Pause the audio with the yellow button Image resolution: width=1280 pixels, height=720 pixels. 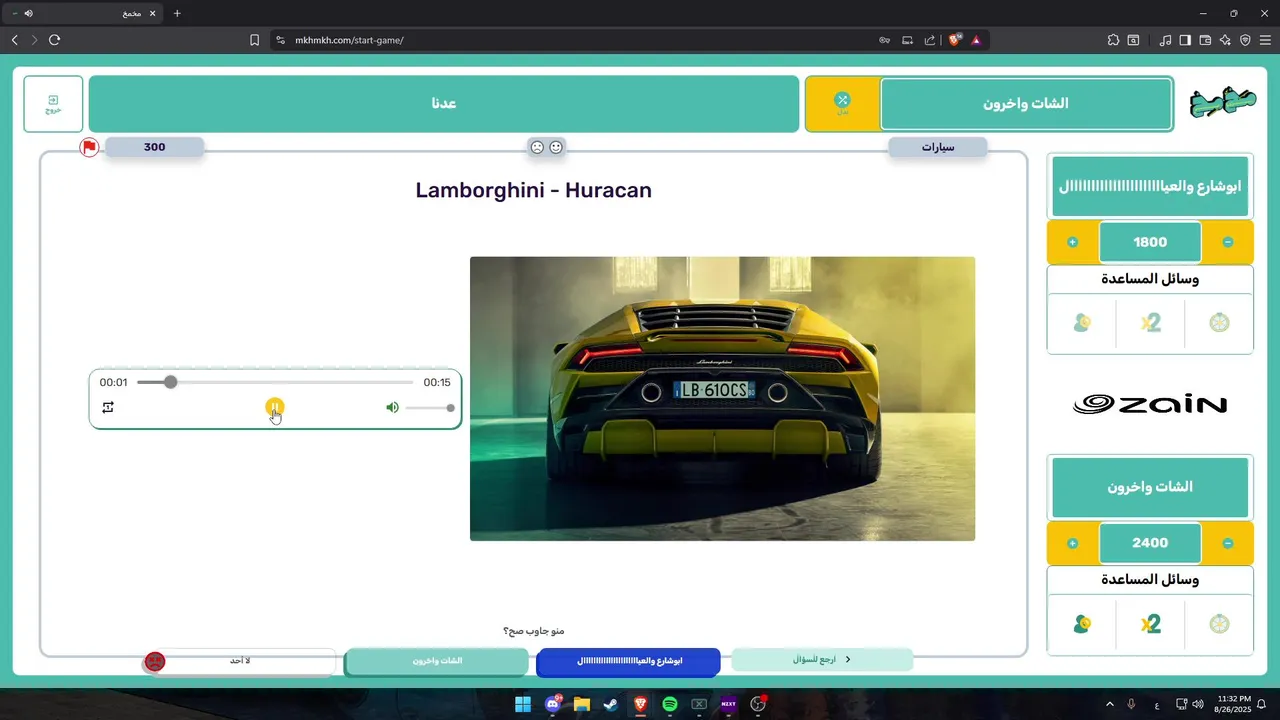click(275, 407)
